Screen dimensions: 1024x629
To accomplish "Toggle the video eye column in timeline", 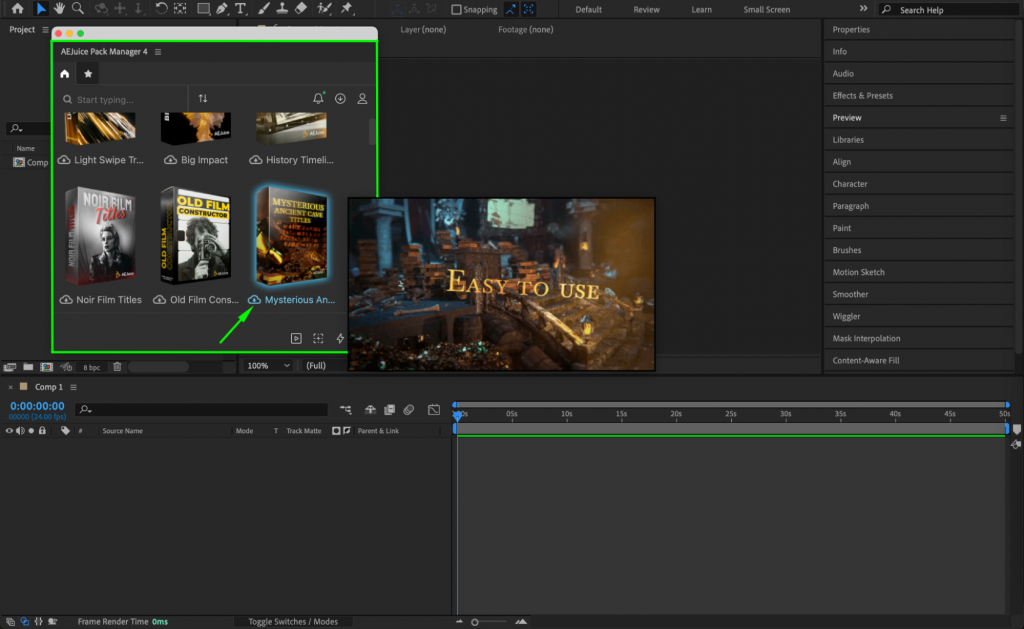I will [x=8, y=430].
